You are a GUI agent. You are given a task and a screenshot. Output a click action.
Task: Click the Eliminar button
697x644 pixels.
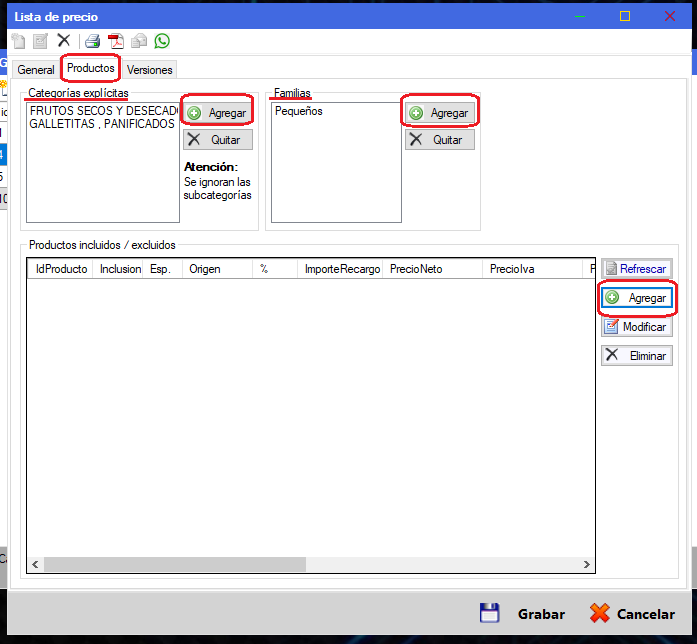coord(636,355)
